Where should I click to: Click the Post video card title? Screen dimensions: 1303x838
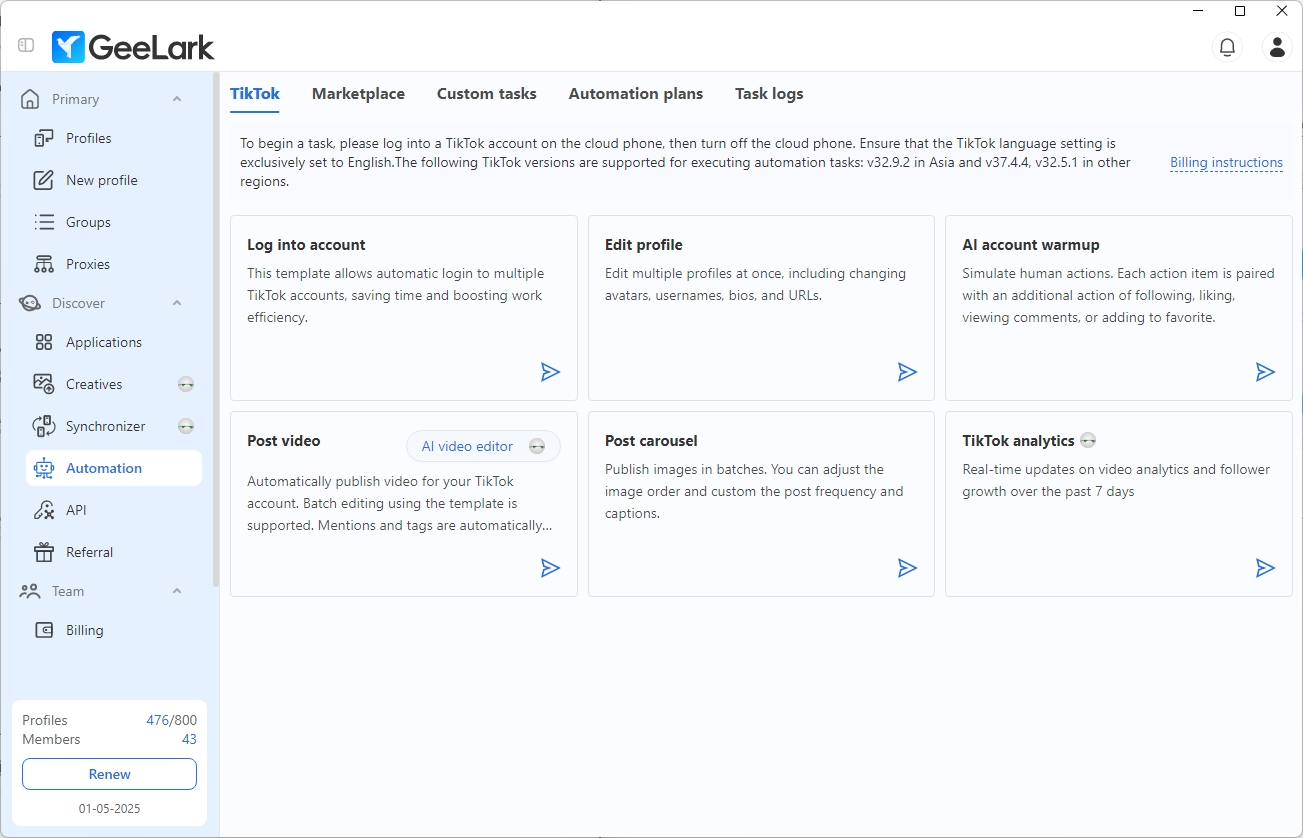tap(284, 440)
